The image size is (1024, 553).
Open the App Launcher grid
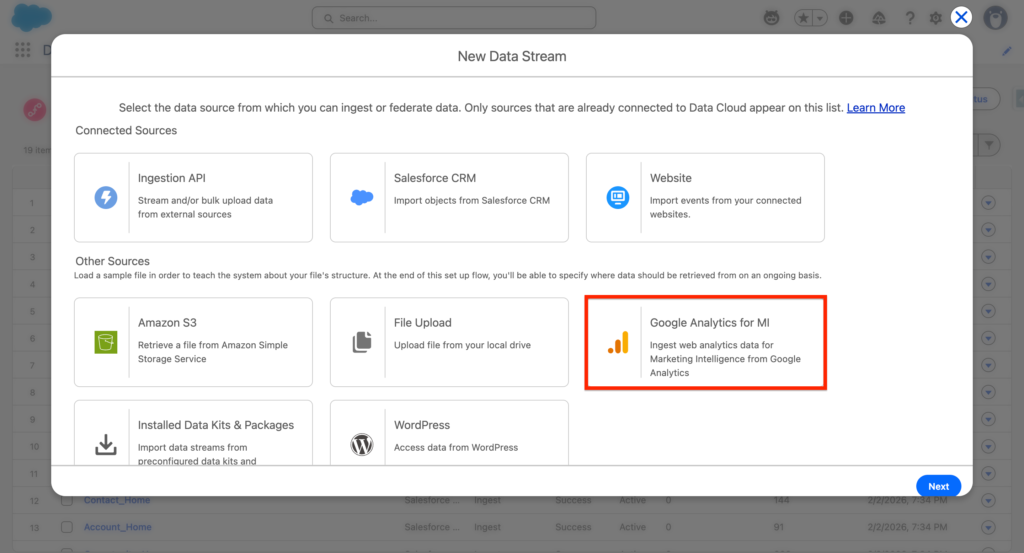pos(22,50)
